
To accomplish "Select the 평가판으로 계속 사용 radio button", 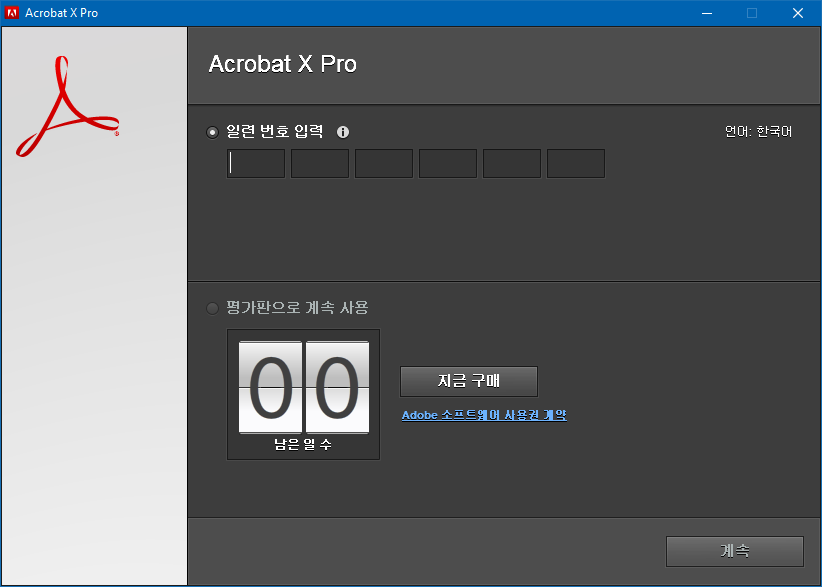I will (212, 308).
